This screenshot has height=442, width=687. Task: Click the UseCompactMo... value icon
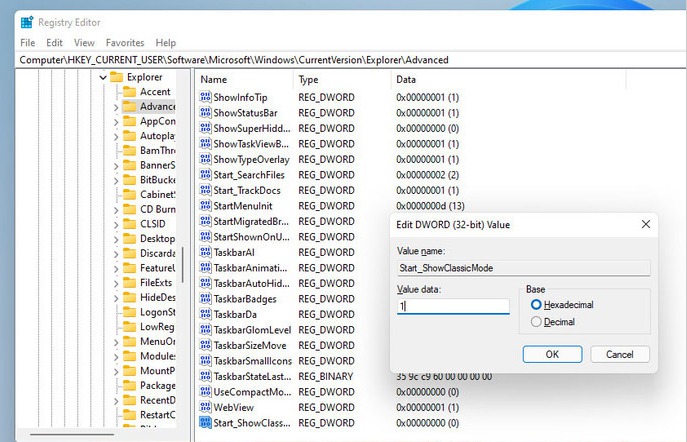coord(205,392)
